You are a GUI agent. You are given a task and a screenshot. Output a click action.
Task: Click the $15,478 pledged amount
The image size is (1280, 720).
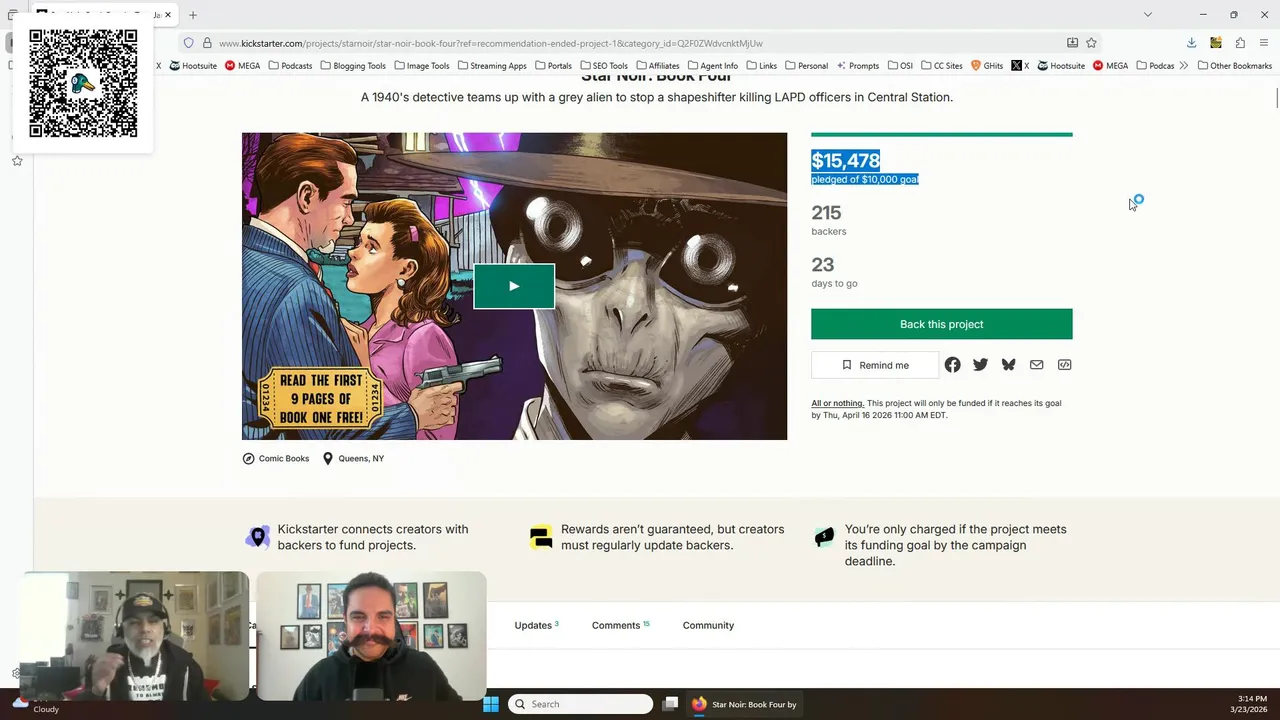coord(845,160)
